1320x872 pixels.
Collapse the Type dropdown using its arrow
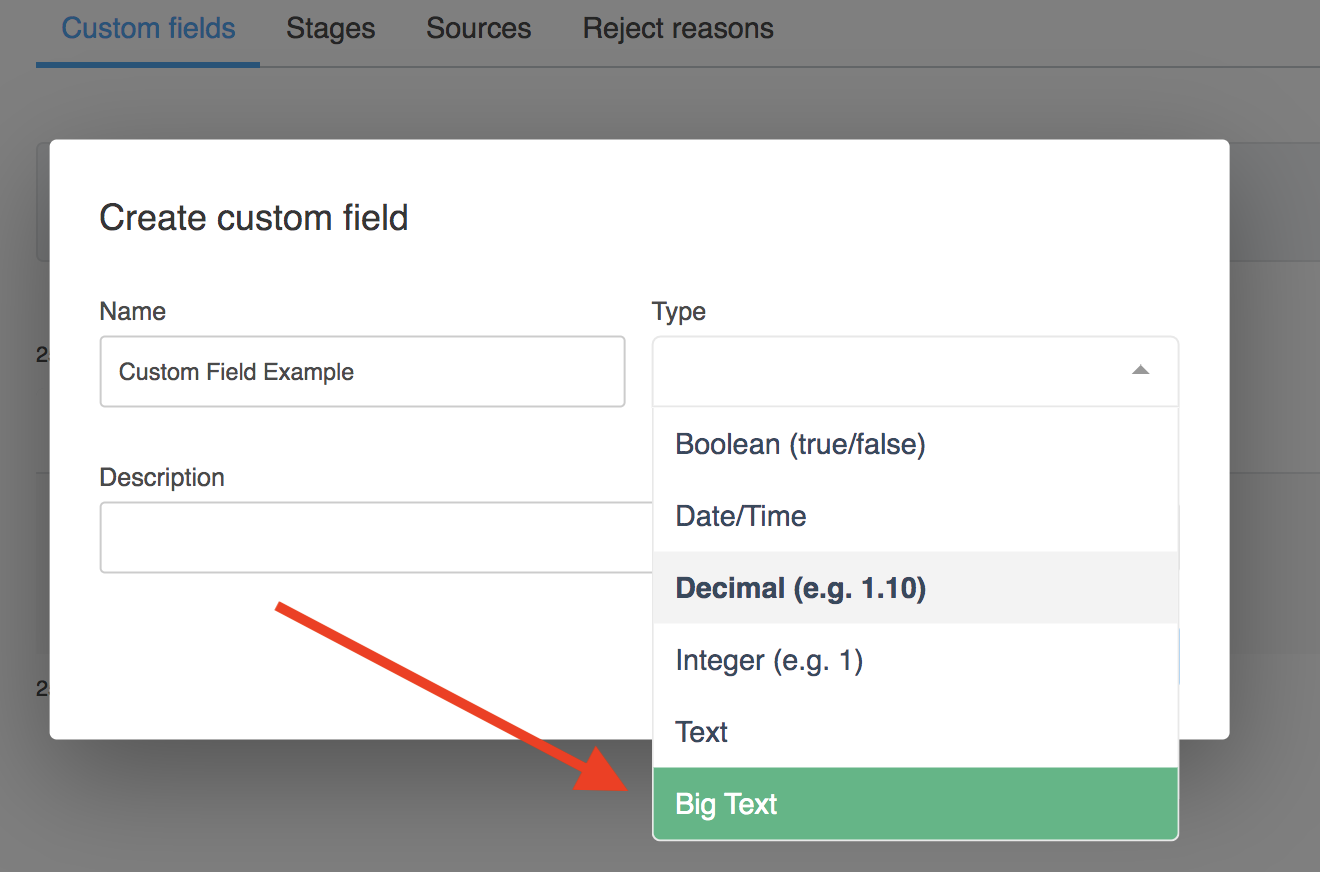(x=1140, y=371)
